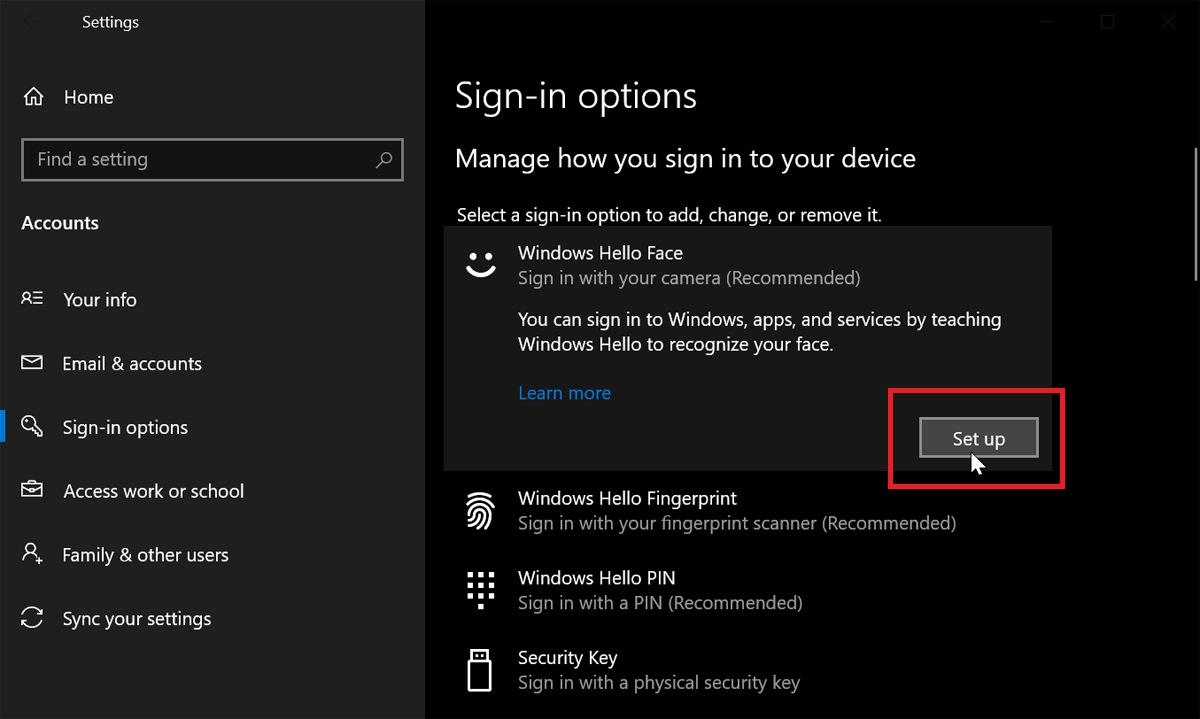1200x719 pixels.
Task: Click the Your info person icon
Action: click(31, 299)
